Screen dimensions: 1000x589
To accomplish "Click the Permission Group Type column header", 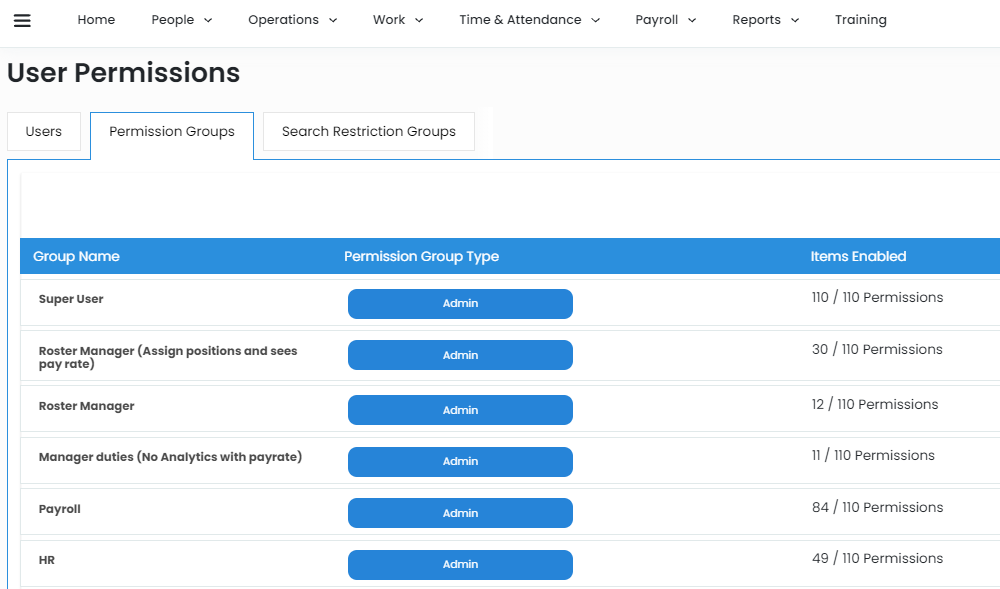I will point(421,257).
